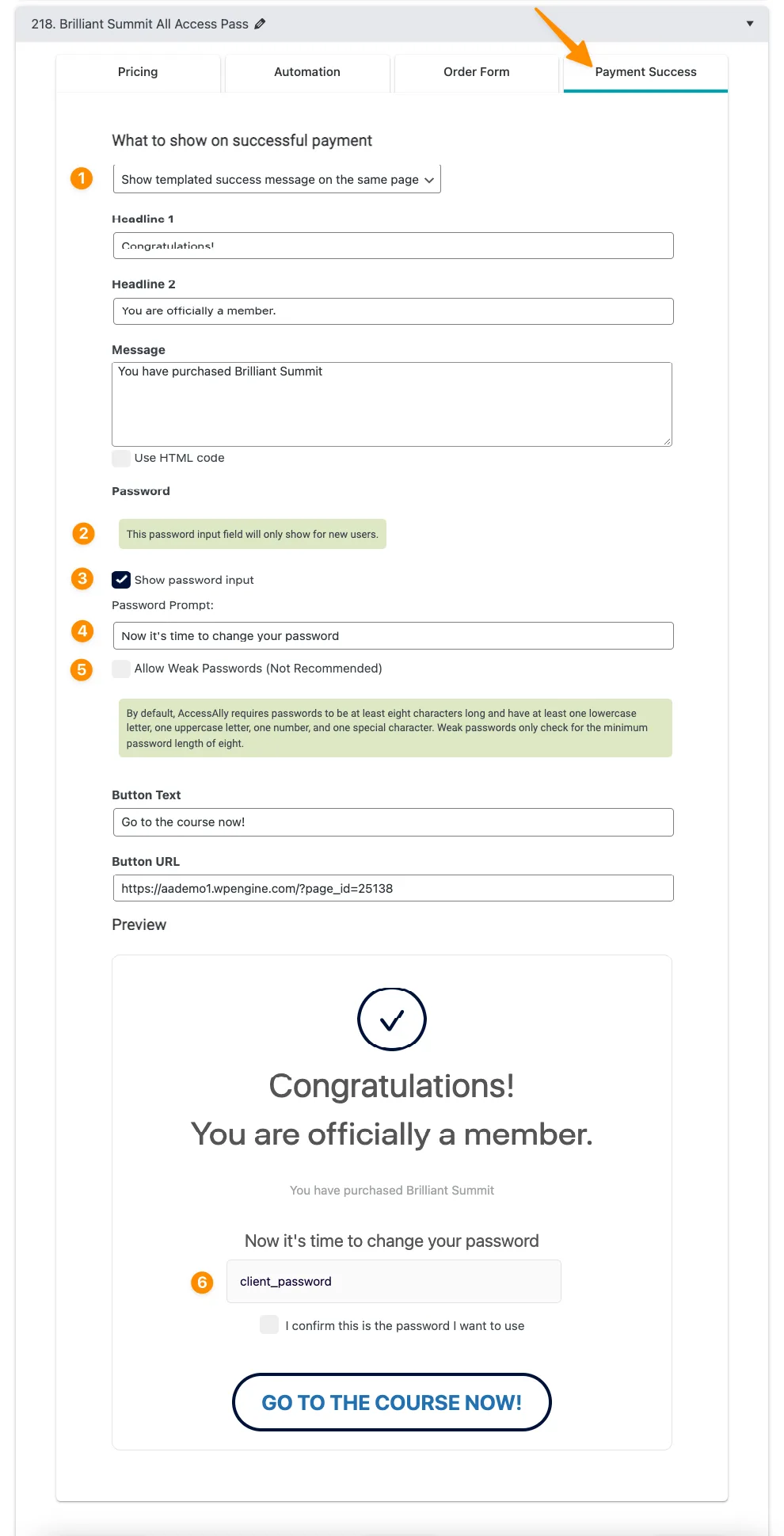The image size is (784, 1536).
Task: Open the Order Form tab
Action: click(476, 72)
